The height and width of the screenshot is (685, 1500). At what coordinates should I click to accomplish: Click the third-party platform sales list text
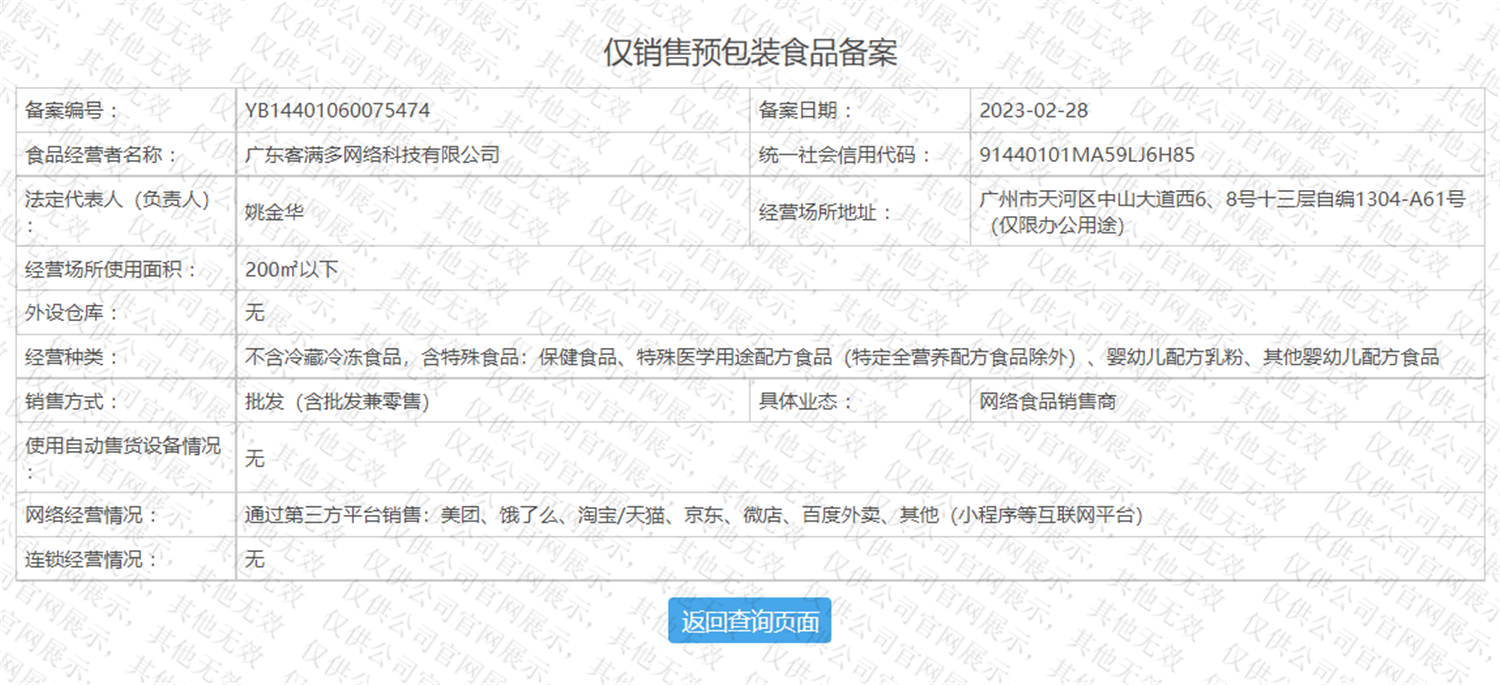coord(693,516)
